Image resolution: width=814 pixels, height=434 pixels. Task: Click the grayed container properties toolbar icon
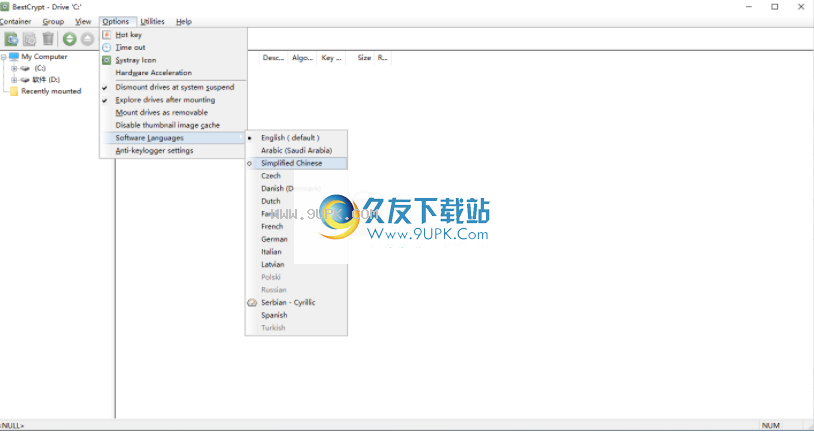tap(30, 39)
